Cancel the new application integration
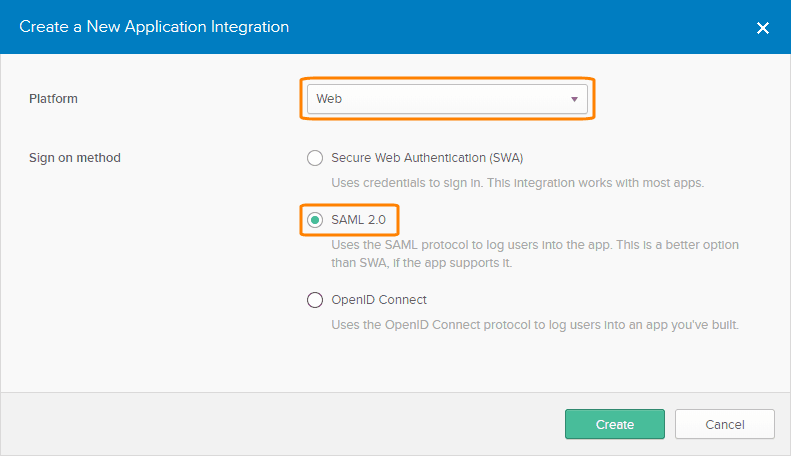This screenshot has height=456, width=791. click(x=724, y=424)
